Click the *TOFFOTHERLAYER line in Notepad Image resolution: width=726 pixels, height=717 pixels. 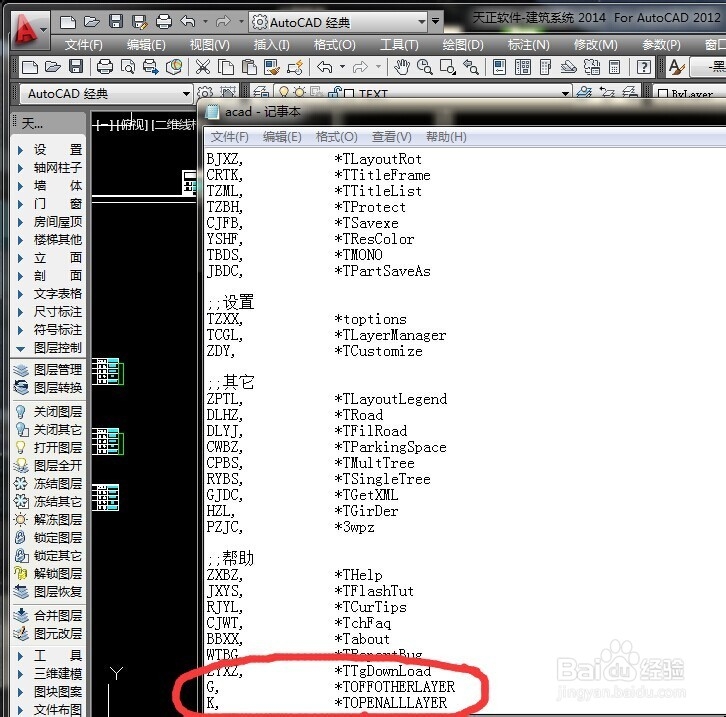pos(394,686)
